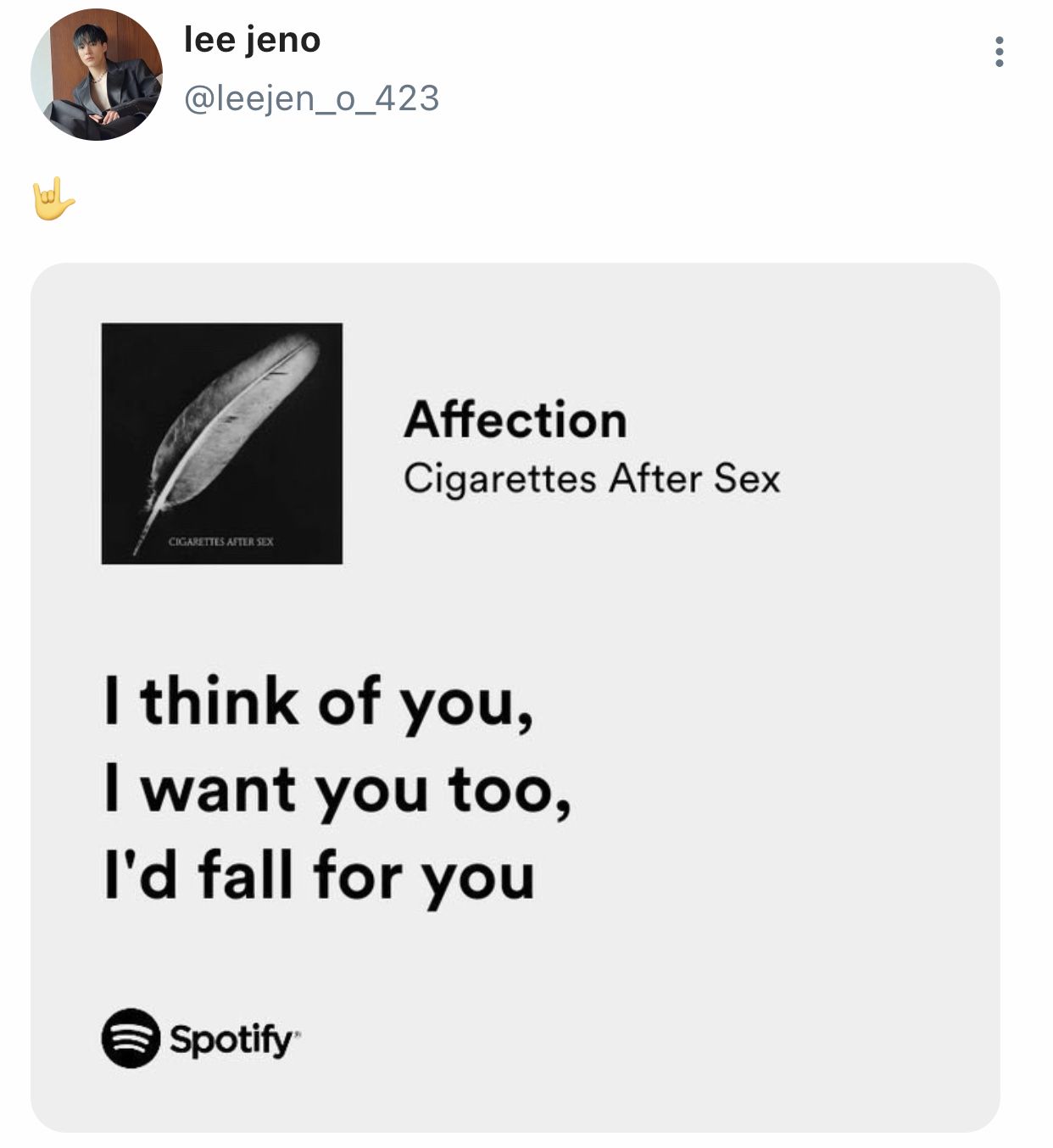The image size is (1053, 1148).
Task: Click the lee jeno profile avatar
Action: click(x=96, y=75)
